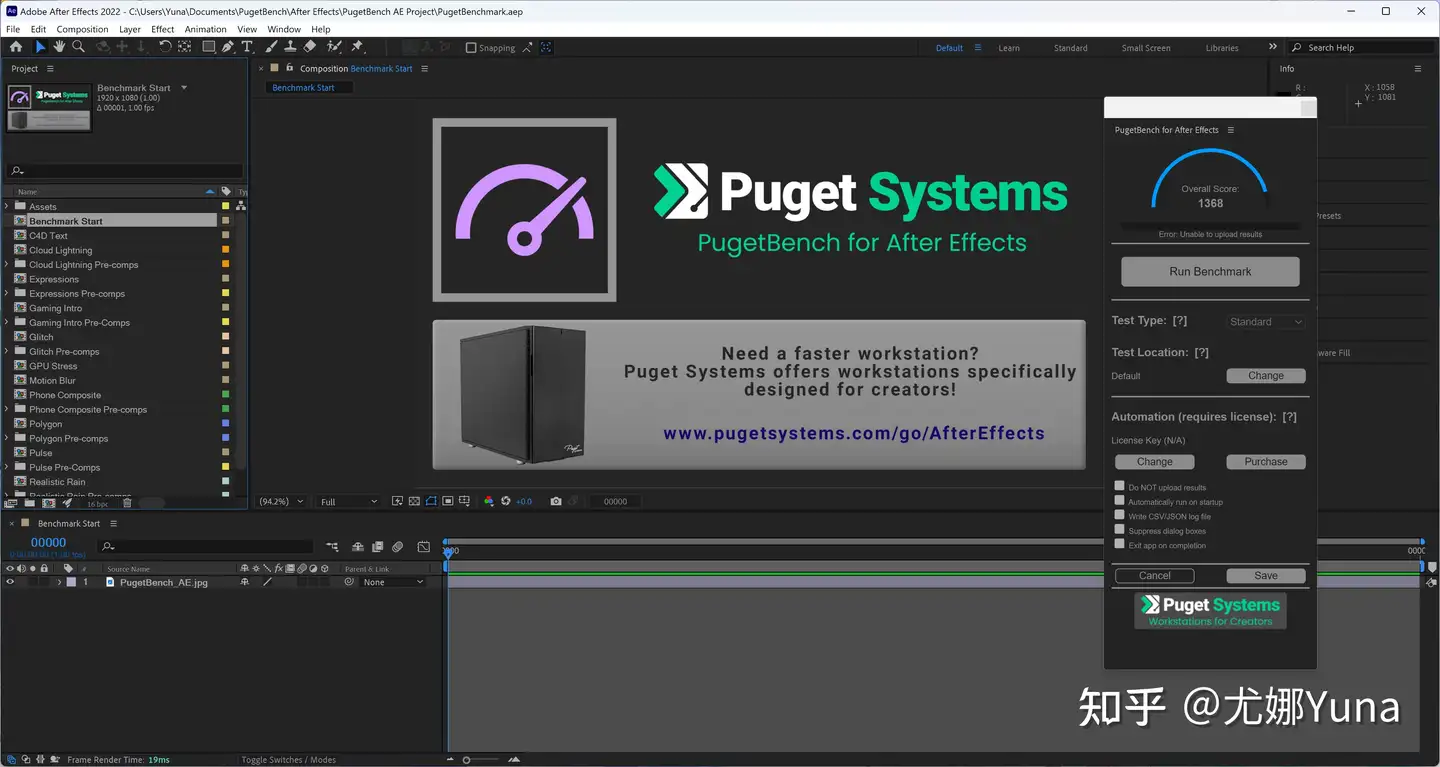Click the graph editor icon in timeline

click(x=424, y=547)
